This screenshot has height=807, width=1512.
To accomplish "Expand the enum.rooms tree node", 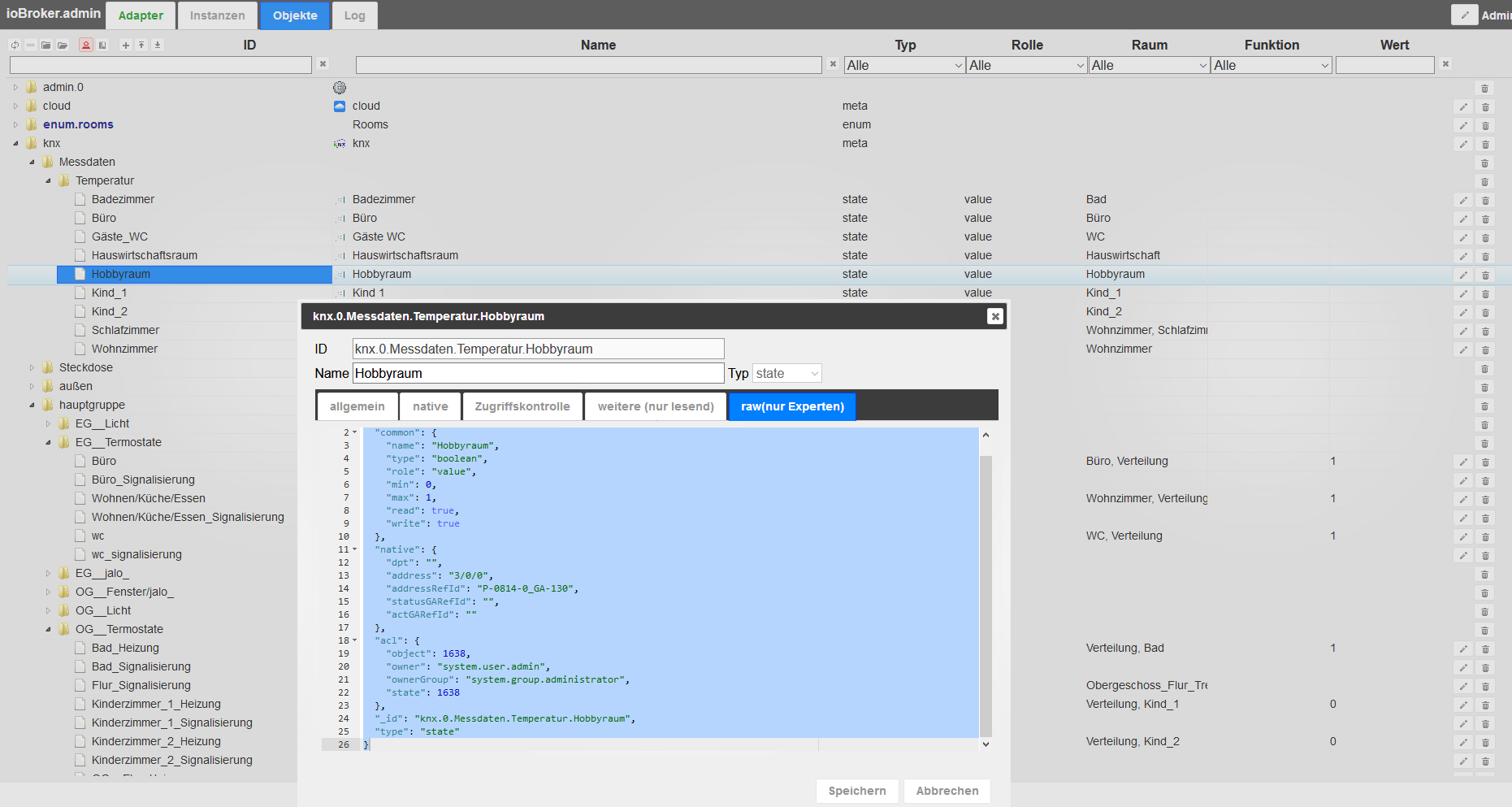I will pos(15,124).
